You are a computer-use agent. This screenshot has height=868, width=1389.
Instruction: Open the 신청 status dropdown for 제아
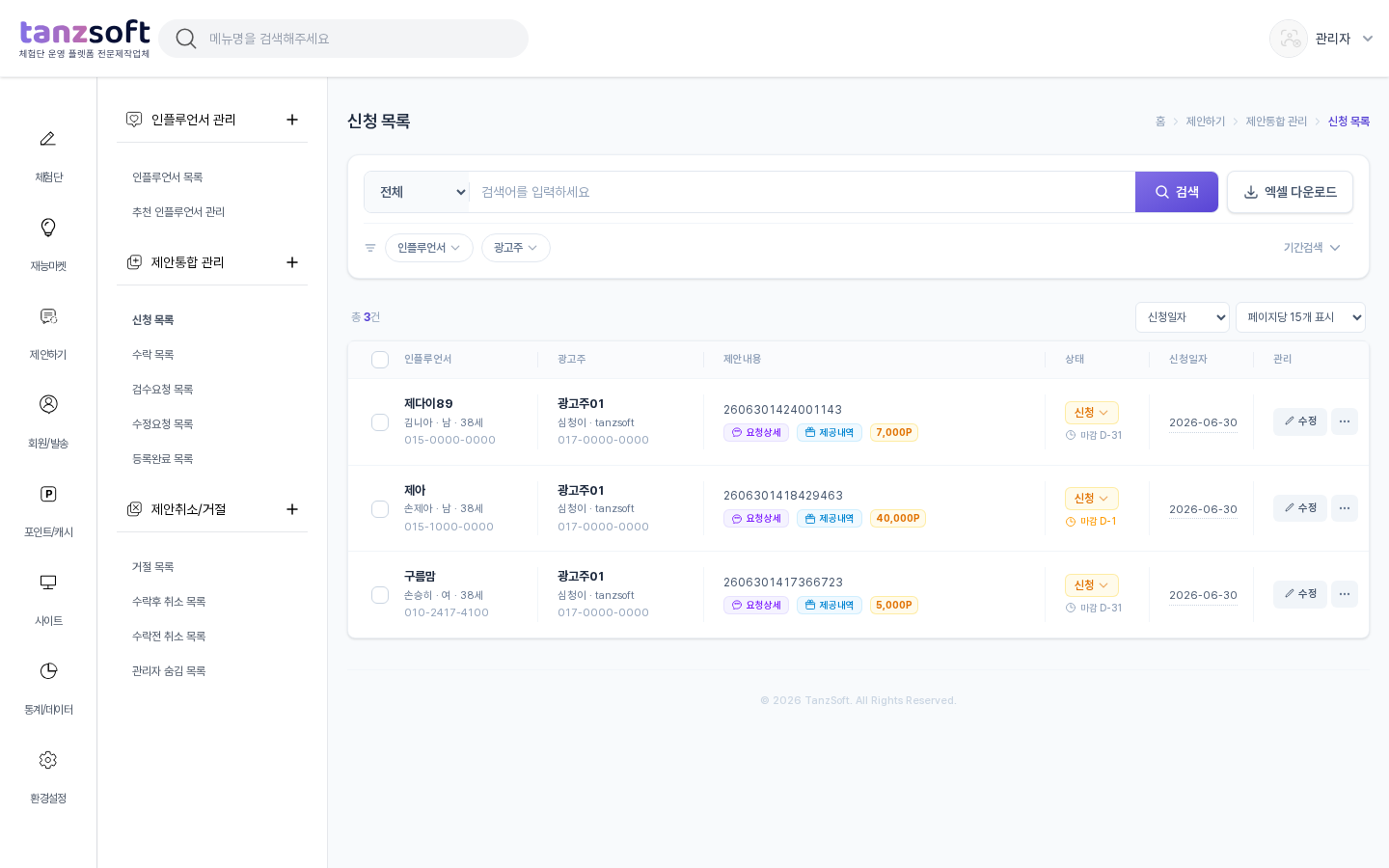1092,499
